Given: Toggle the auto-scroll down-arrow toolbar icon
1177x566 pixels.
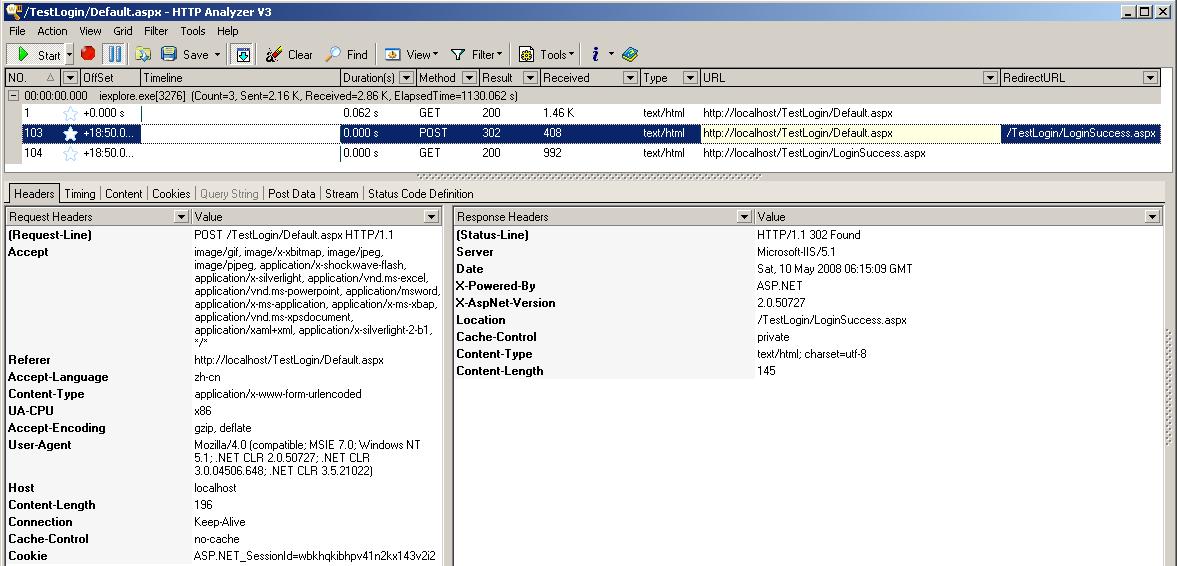Looking at the screenshot, I should point(243,54).
